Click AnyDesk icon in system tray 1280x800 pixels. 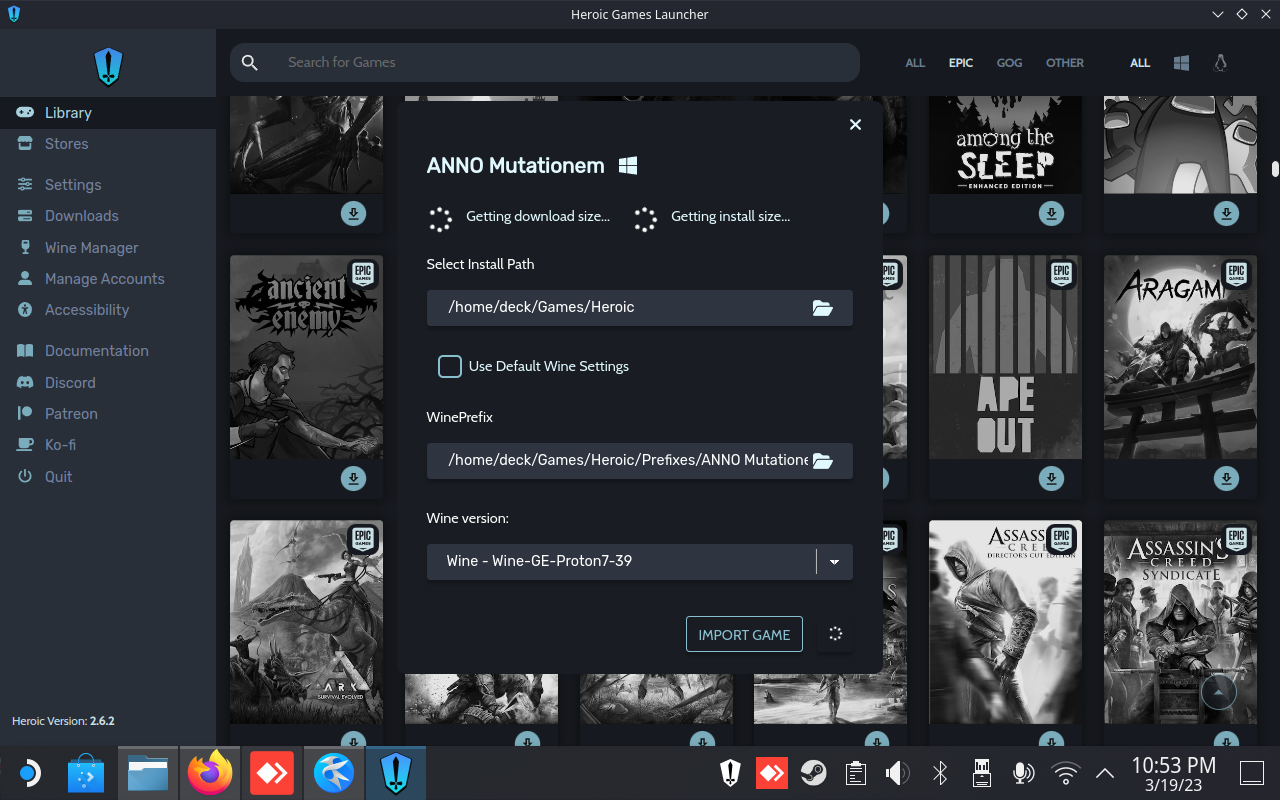(x=771, y=773)
